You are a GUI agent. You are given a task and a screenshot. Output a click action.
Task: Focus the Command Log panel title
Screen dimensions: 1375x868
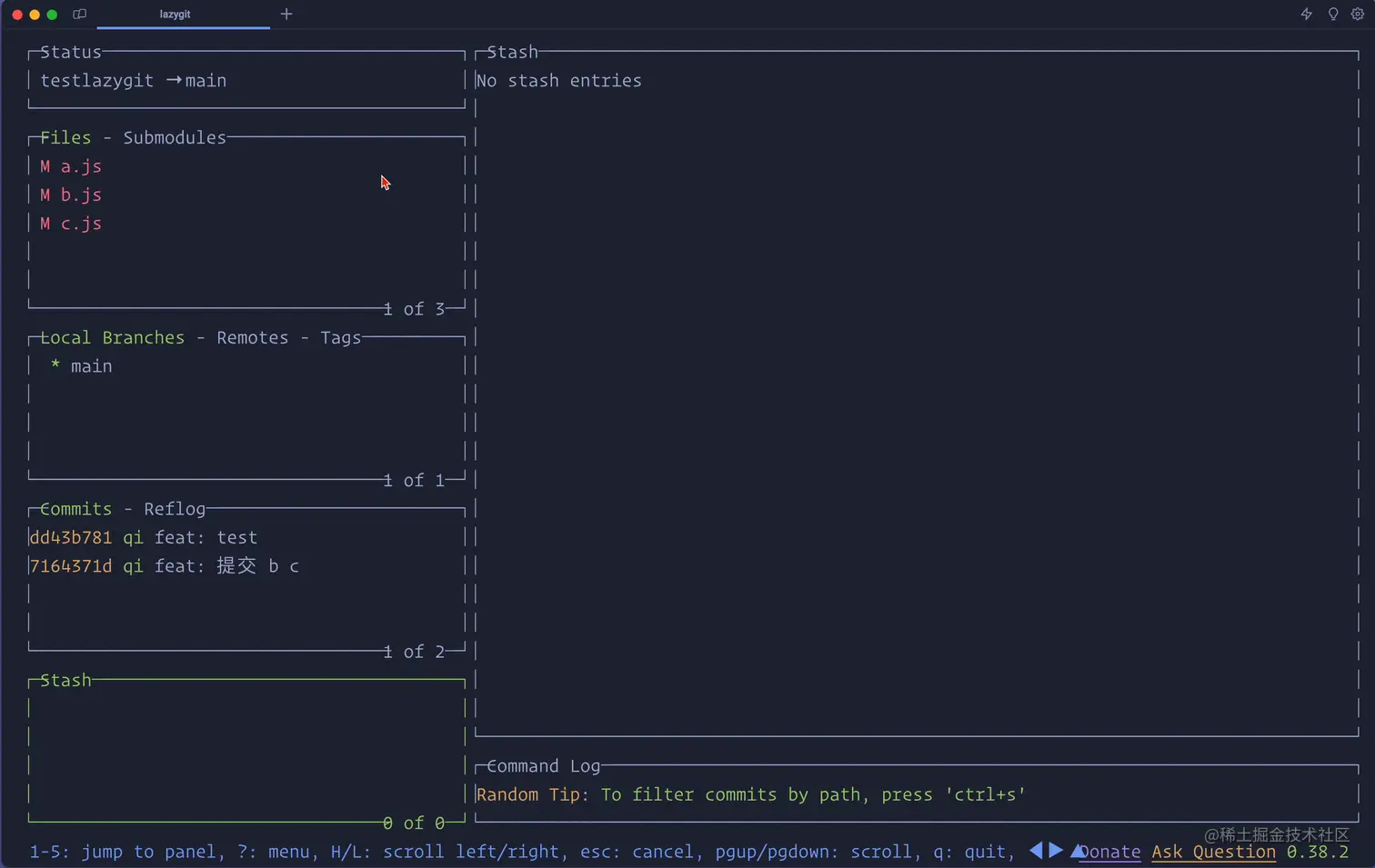(543, 766)
